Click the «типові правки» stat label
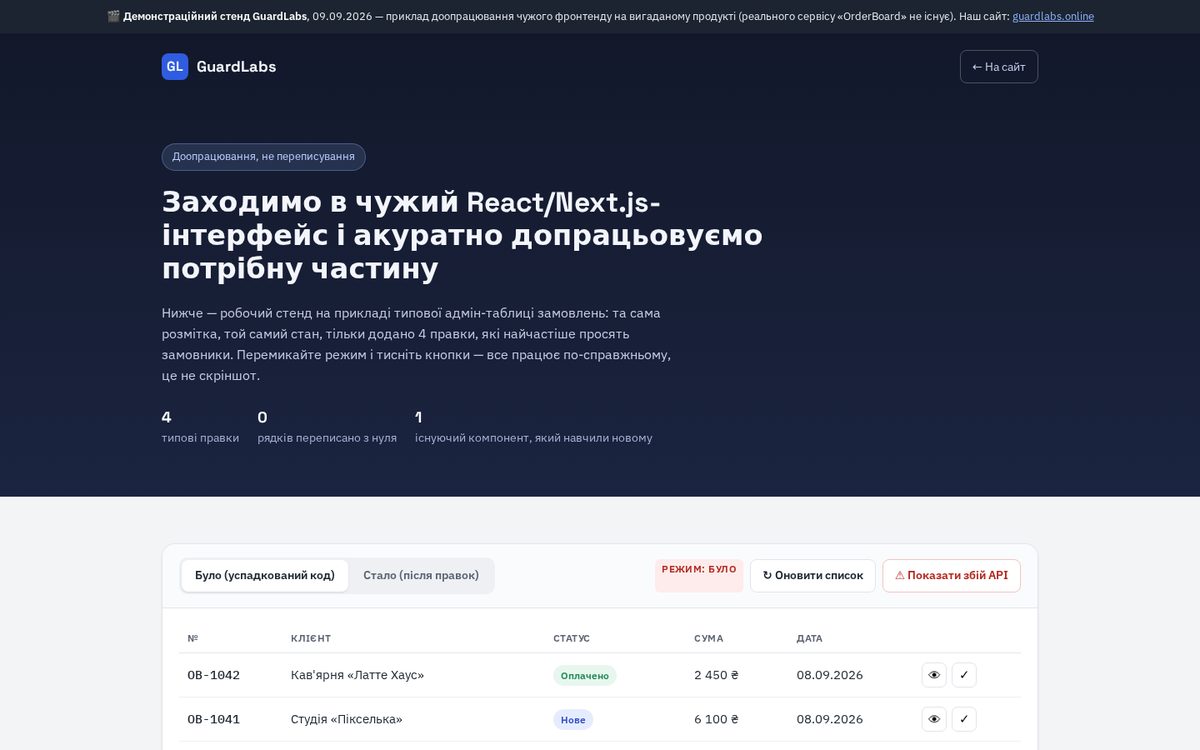1200x750 pixels. pyautogui.click(x=200, y=438)
